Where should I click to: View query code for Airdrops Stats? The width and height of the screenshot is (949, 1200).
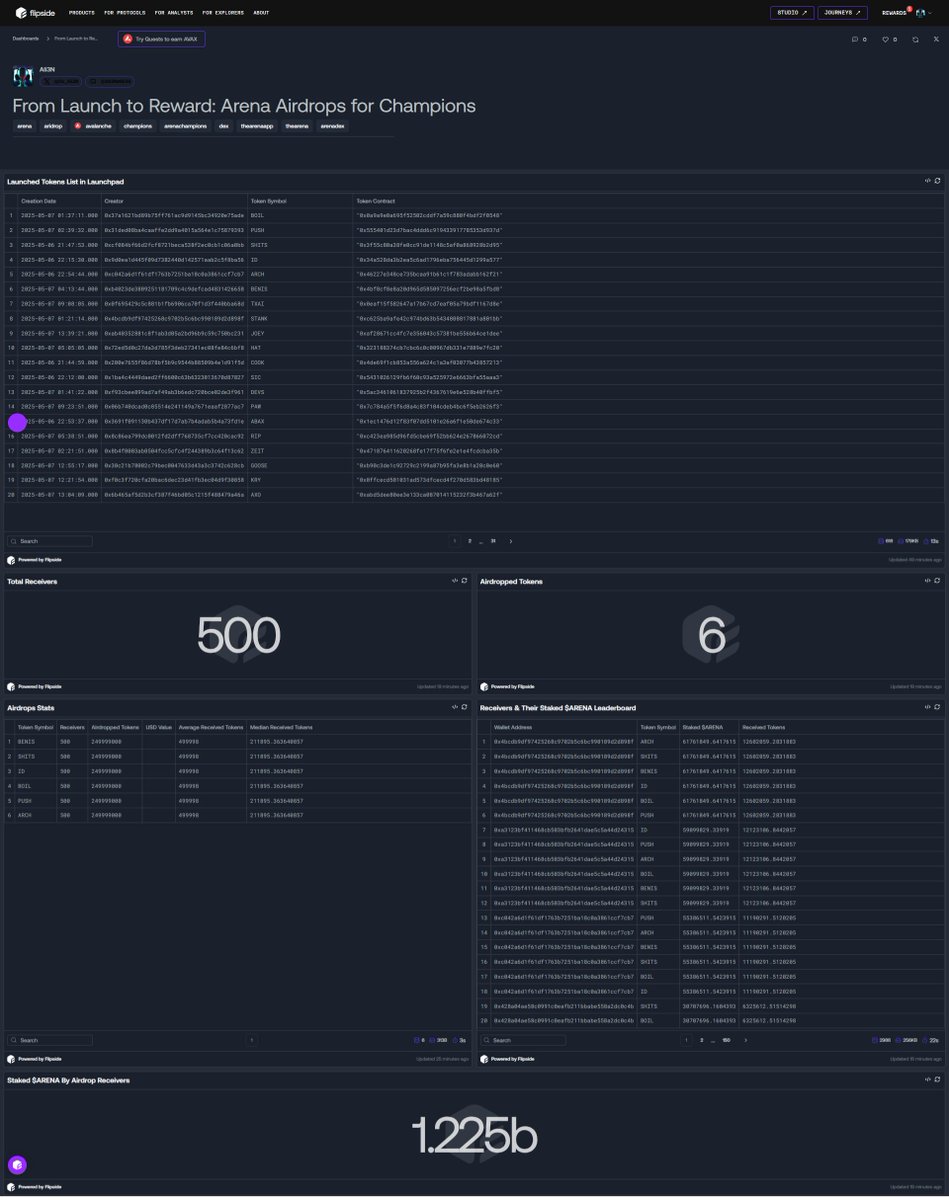tap(454, 707)
